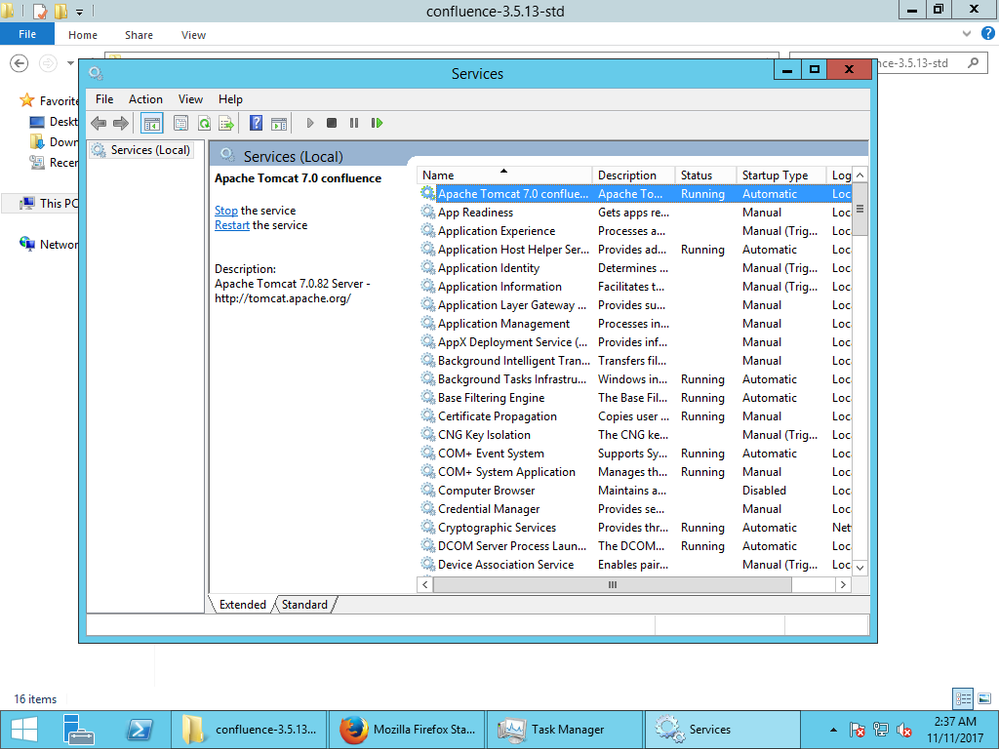Click the horizontal scrollbar right arrow

[x=843, y=584]
